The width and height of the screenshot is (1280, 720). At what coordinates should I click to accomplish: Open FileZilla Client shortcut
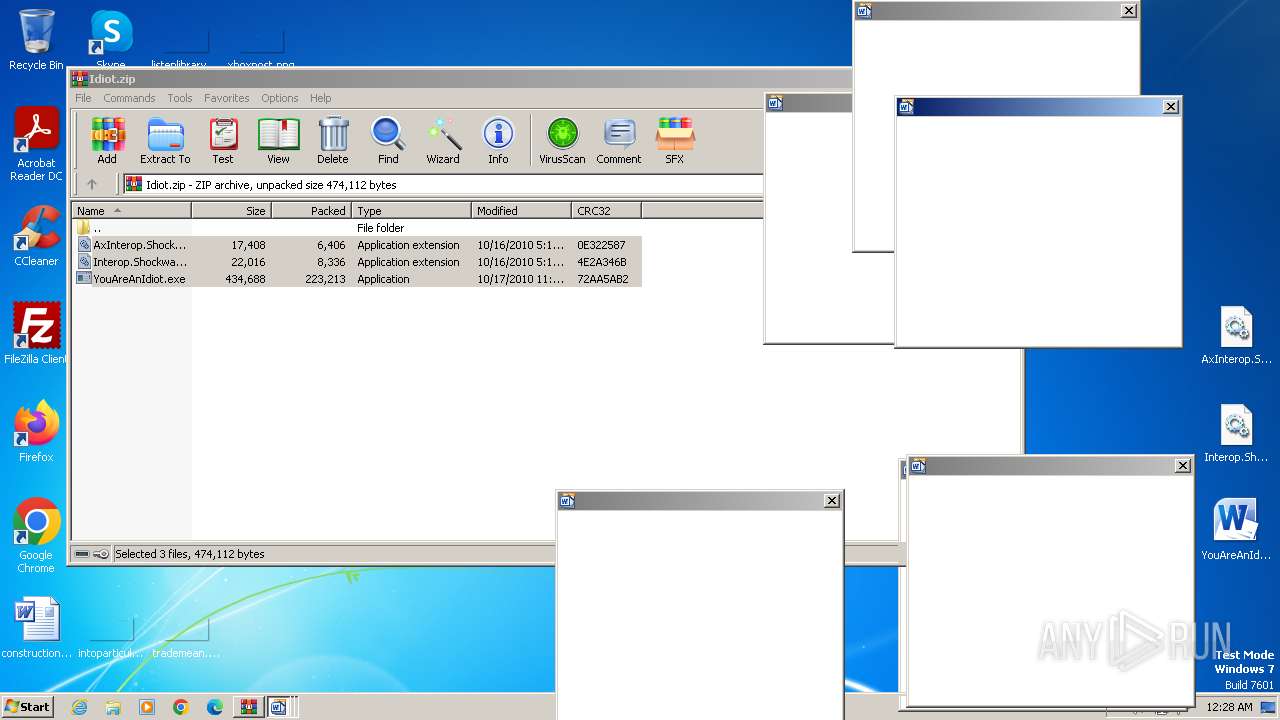[36, 333]
